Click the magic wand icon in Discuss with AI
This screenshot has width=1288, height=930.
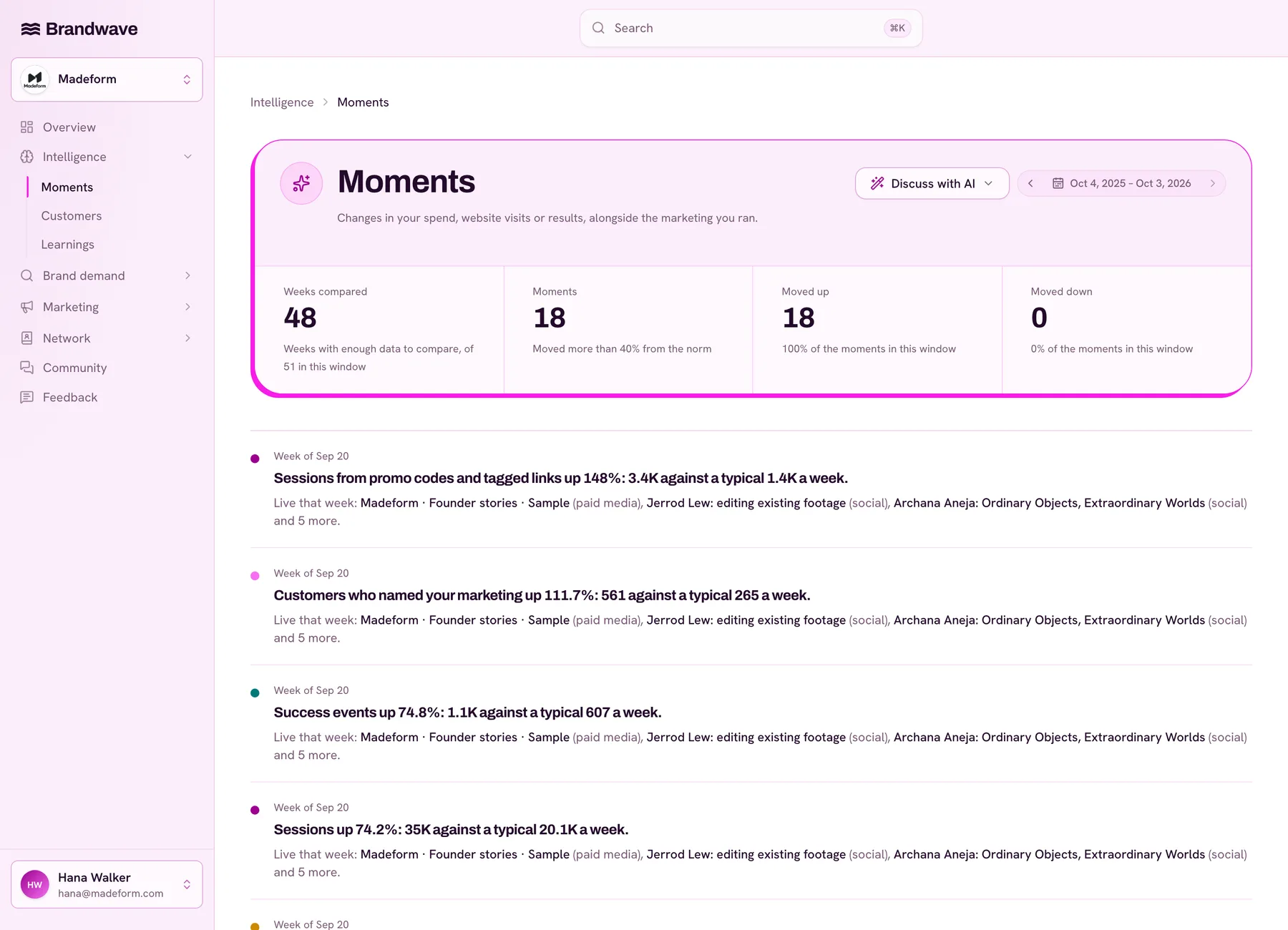click(877, 183)
